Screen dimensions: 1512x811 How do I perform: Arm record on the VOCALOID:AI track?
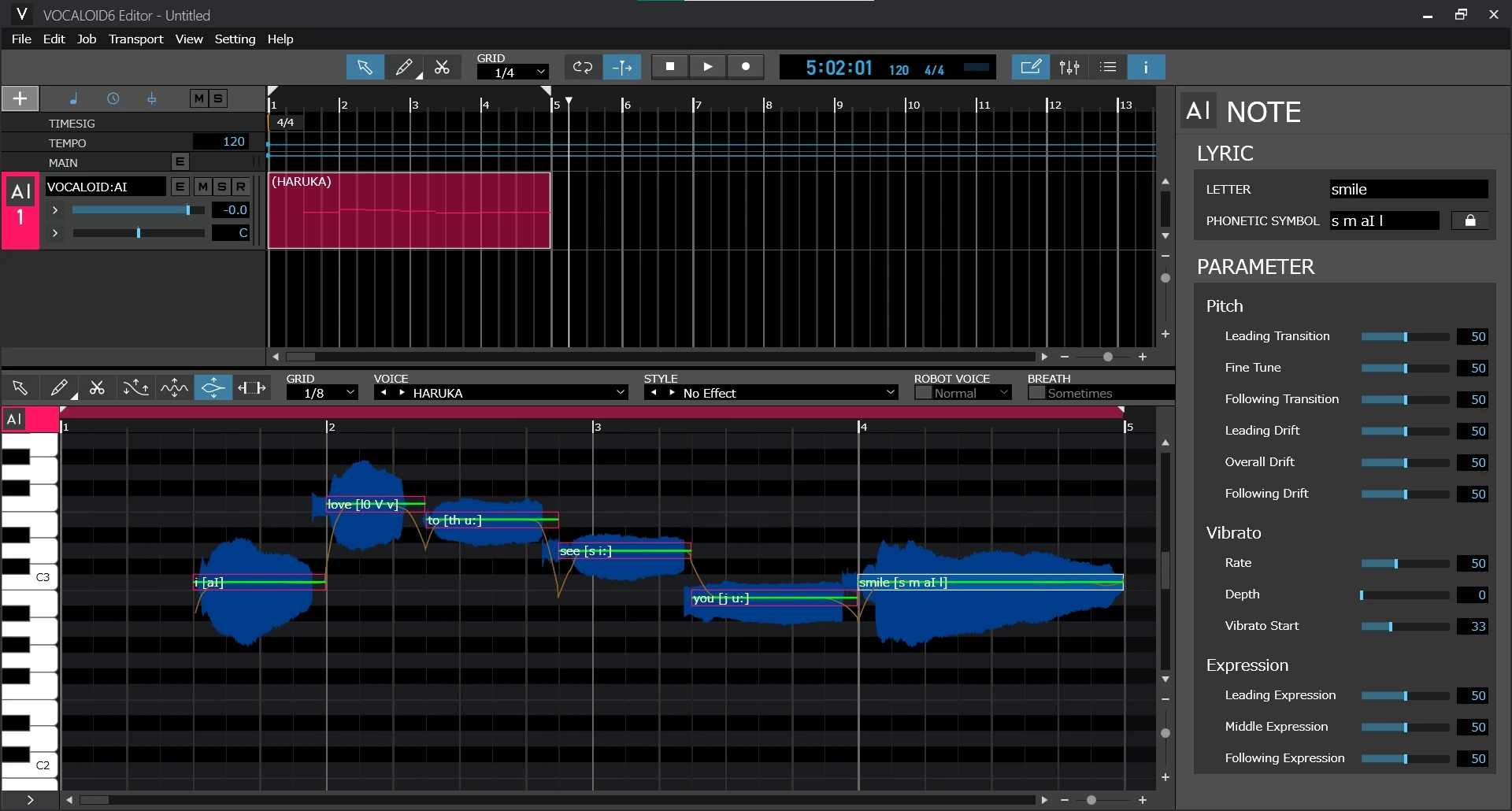coord(241,187)
